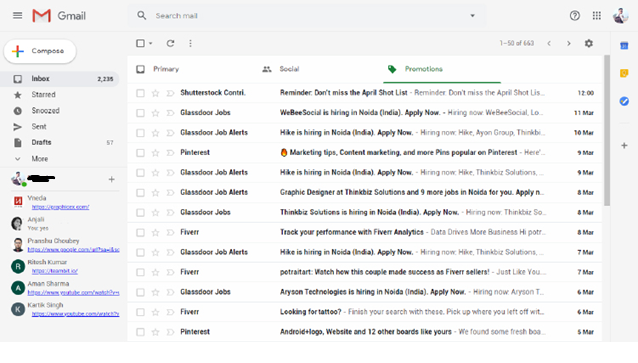The width and height of the screenshot is (638, 363).
Task: Mark Aryson Technologies email as important
Action: 170,293
